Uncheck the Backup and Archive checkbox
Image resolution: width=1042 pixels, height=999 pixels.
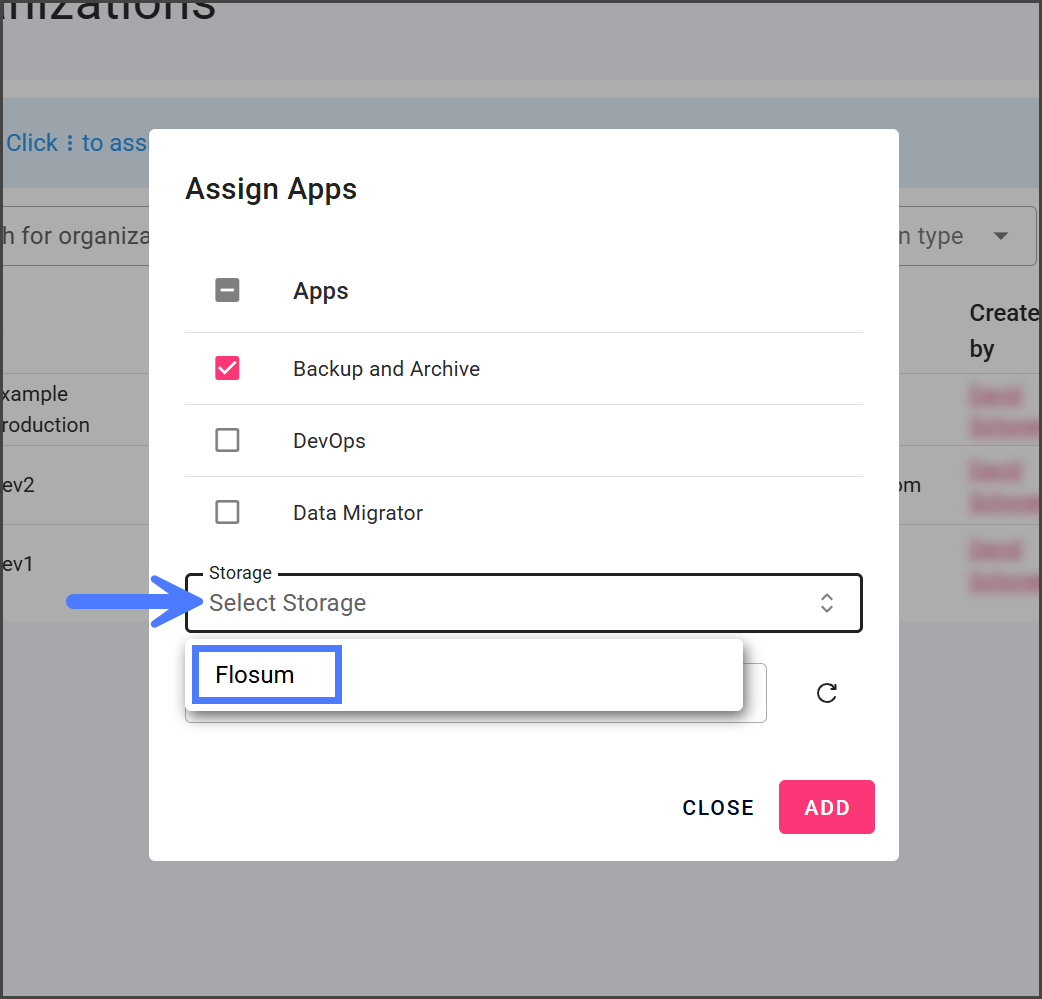pos(227,368)
